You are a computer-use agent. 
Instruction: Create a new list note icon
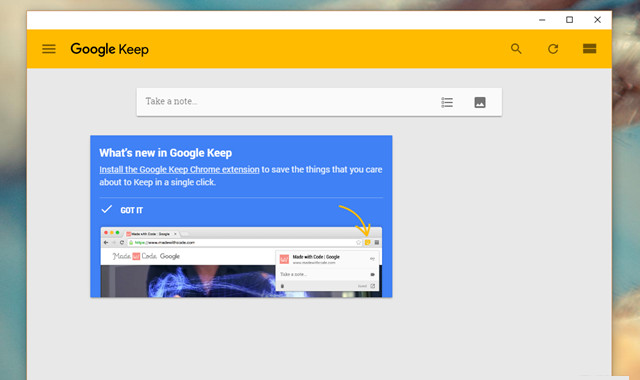coord(447,102)
